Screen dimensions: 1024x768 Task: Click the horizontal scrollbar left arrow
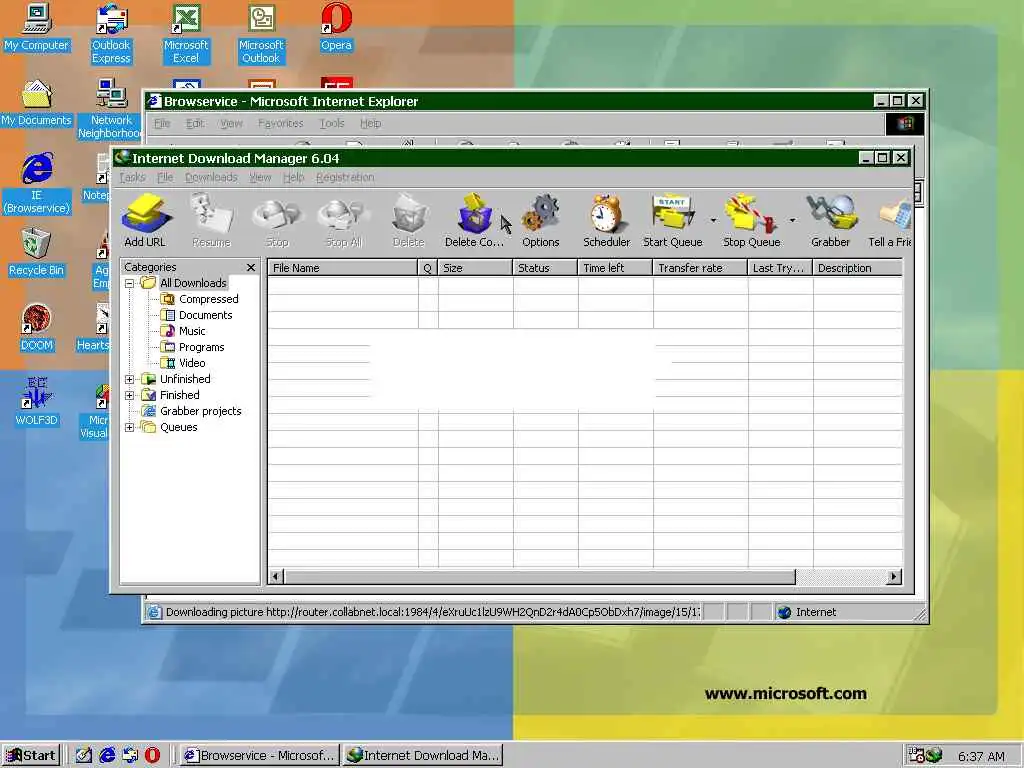point(276,577)
